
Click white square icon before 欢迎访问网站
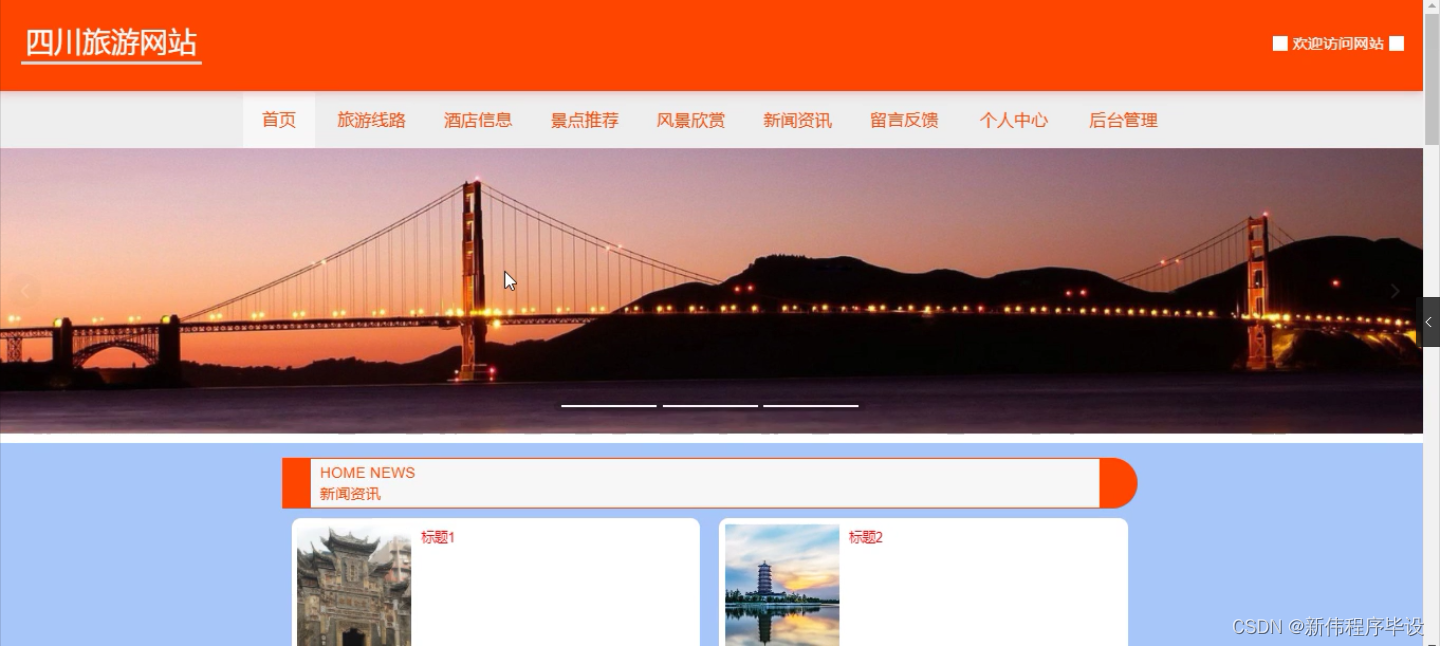pyautogui.click(x=1280, y=43)
